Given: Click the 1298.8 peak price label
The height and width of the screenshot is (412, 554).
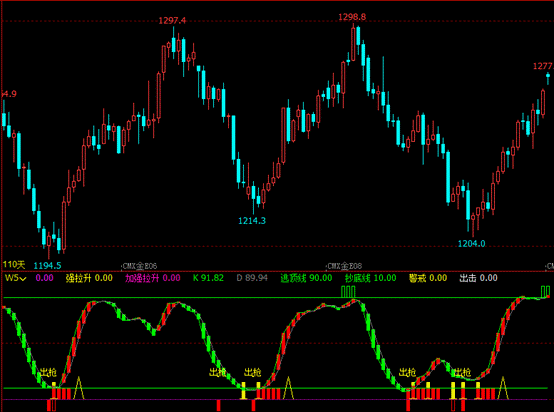Looking at the screenshot, I should [352, 17].
